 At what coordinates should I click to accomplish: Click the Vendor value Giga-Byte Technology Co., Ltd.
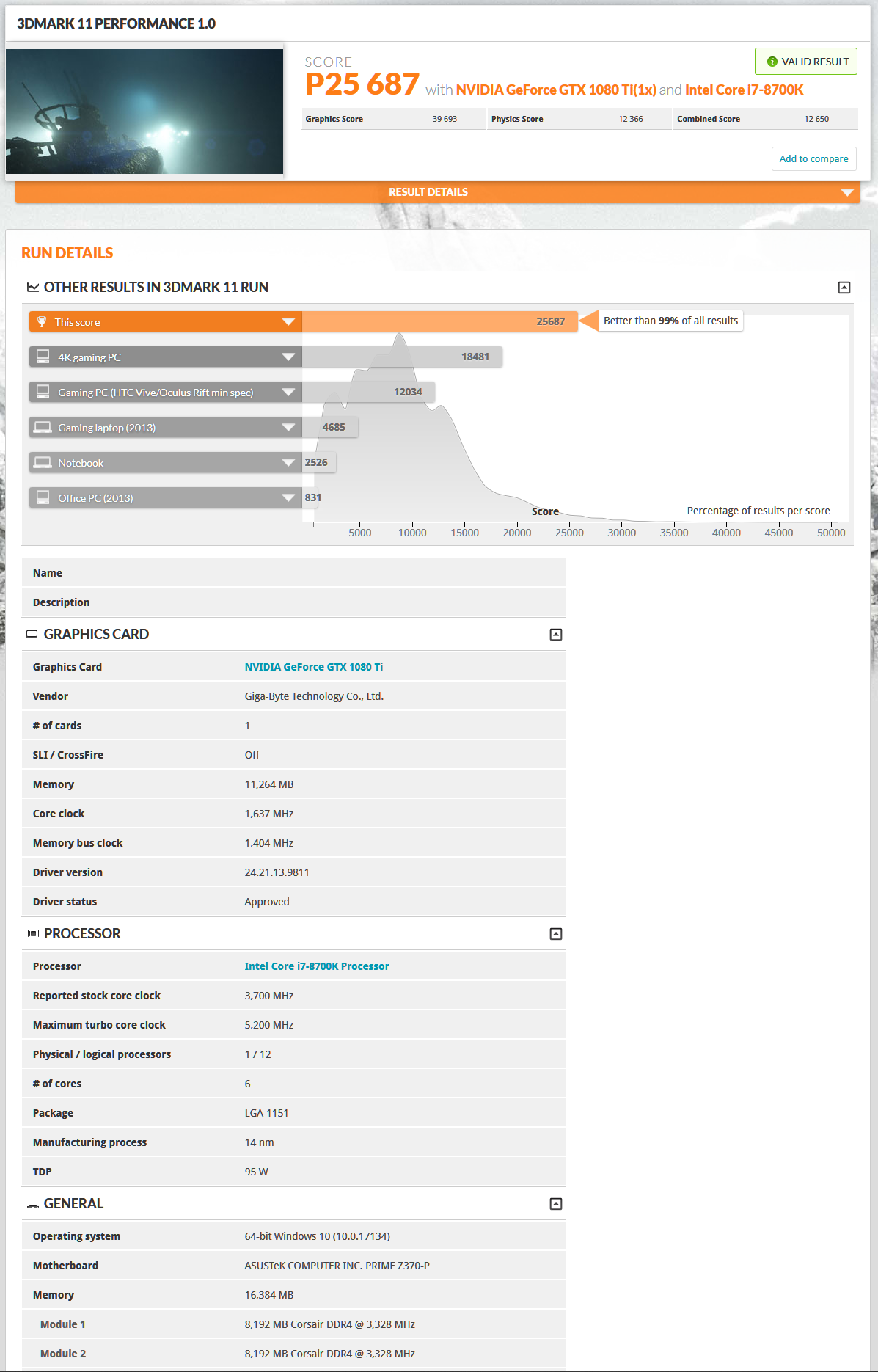[x=314, y=696]
